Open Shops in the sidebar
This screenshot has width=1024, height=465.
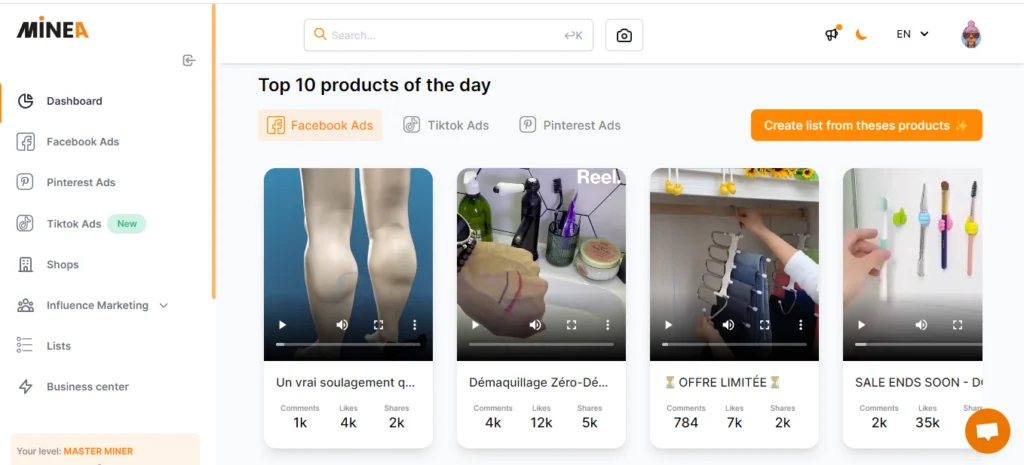62,265
